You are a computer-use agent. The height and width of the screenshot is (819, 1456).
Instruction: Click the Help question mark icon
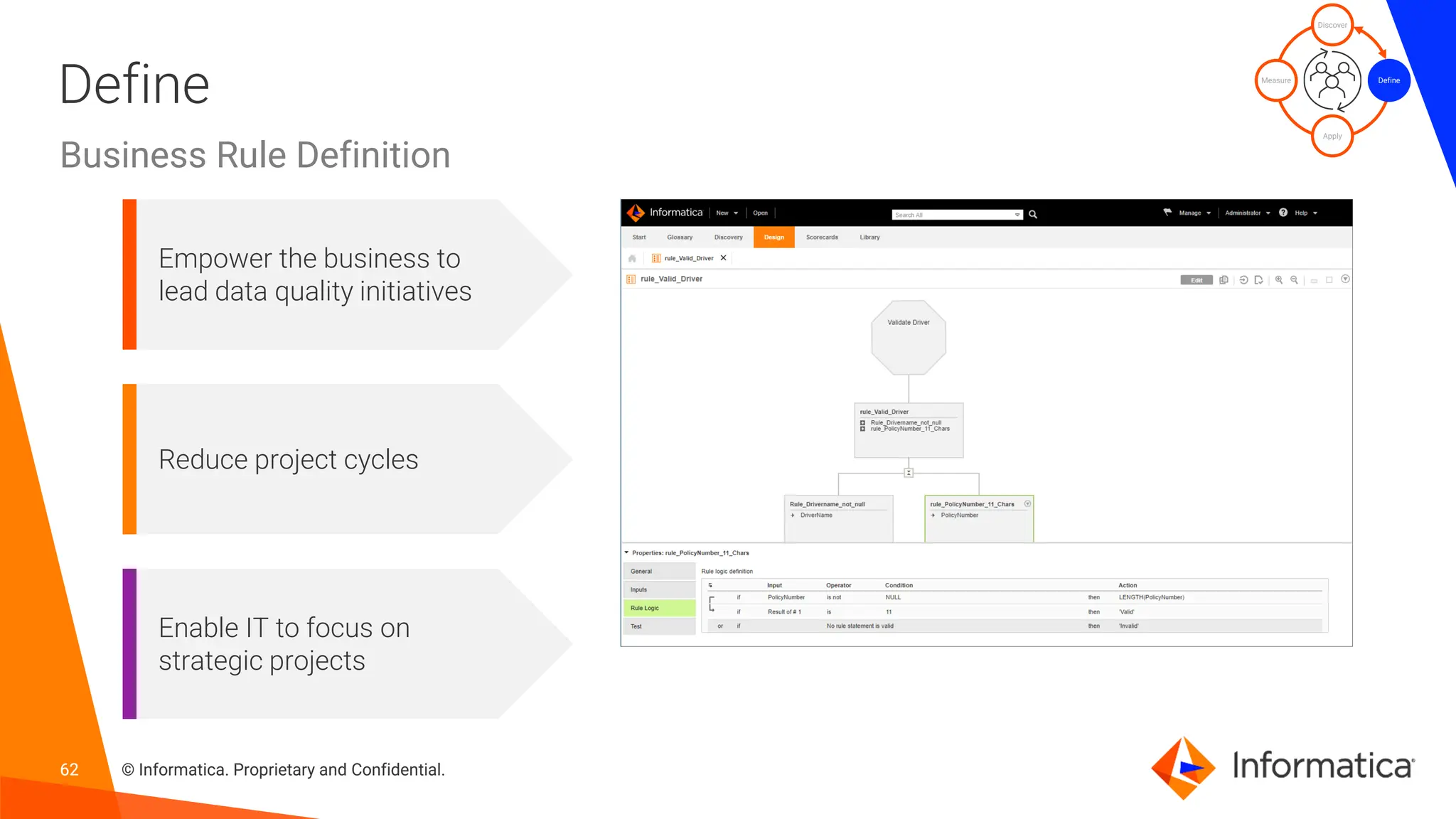point(1283,213)
